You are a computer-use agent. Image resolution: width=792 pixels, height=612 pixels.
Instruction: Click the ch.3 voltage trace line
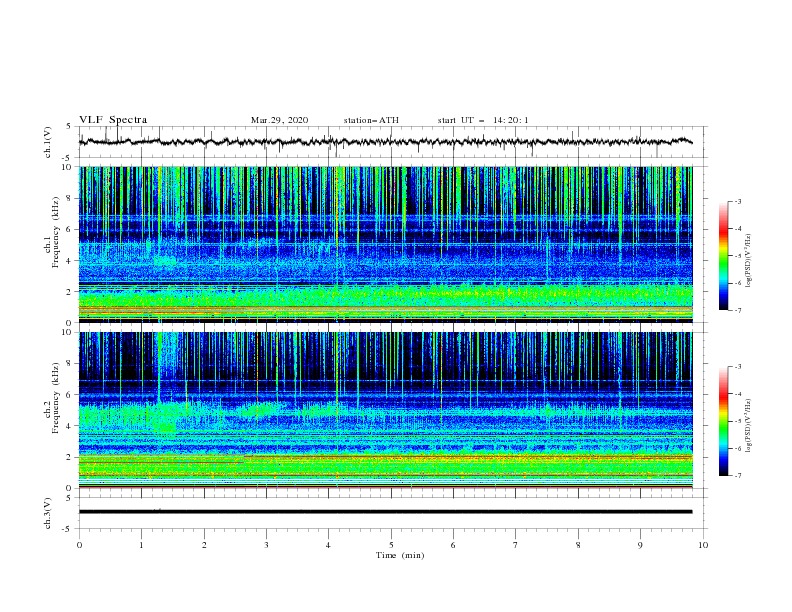[x=385, y=512]
